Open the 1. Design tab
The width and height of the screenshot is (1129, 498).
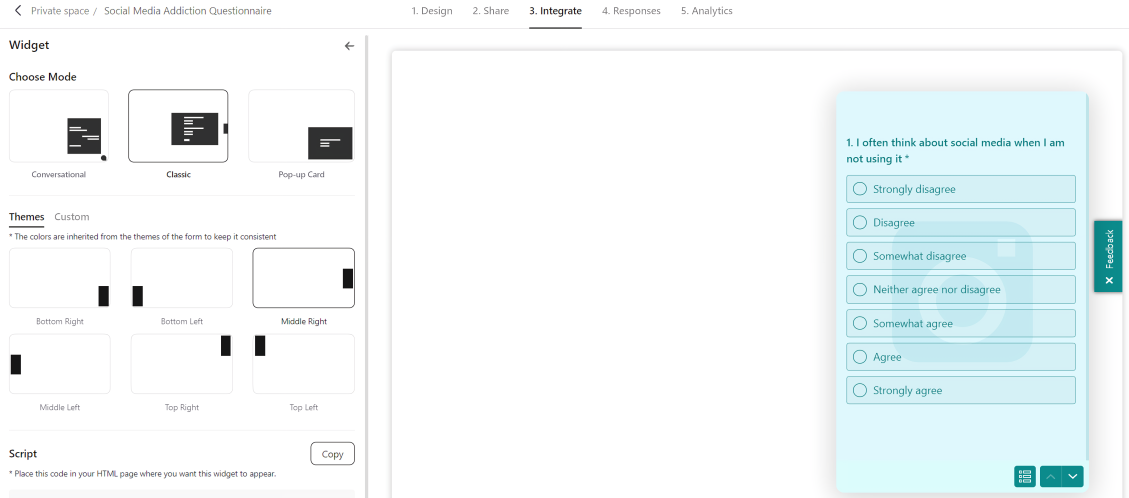pyautogui.click(x=432, y=11)
